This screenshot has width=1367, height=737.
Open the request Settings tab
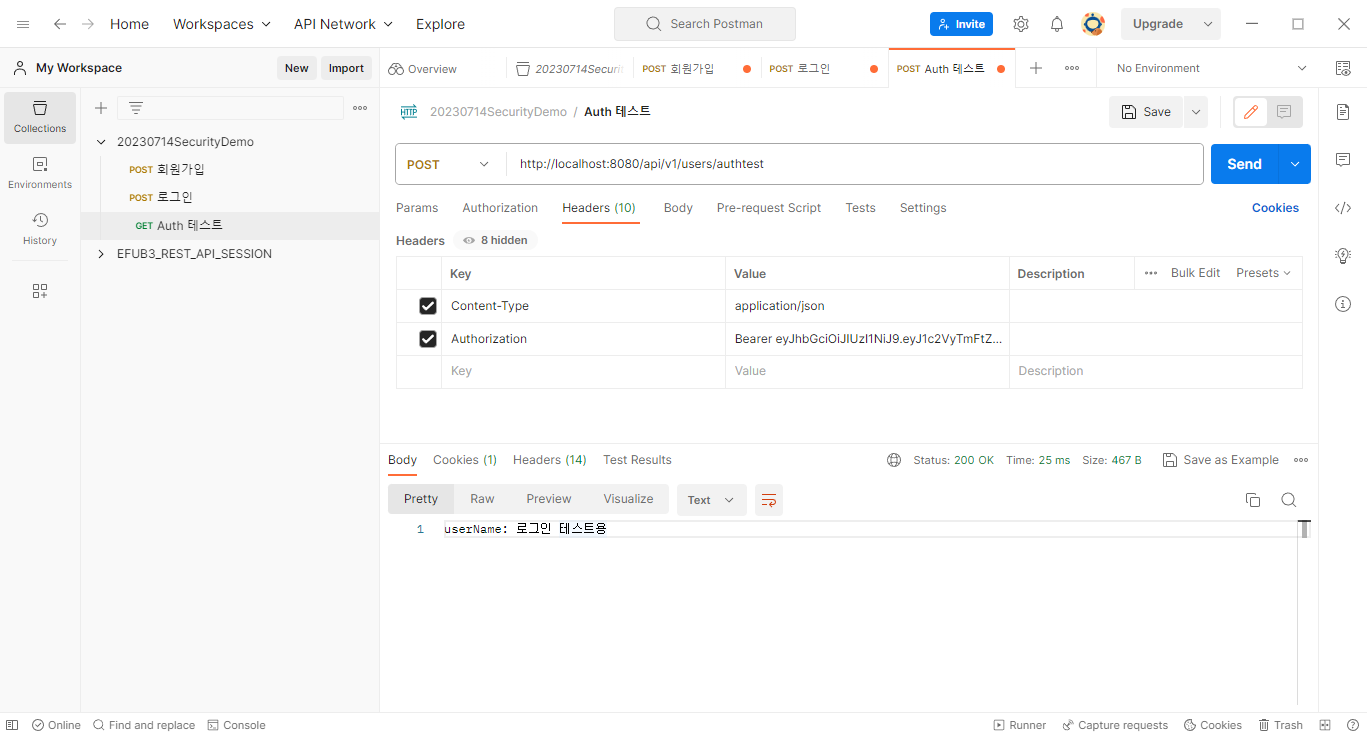click(923, 208)
